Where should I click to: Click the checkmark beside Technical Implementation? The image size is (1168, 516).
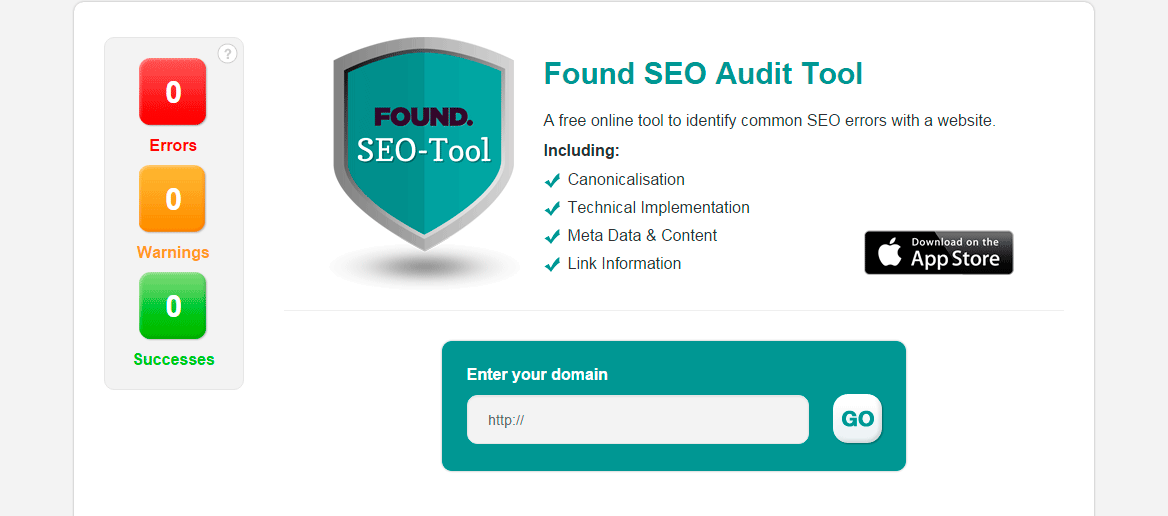tap(552, 209)
